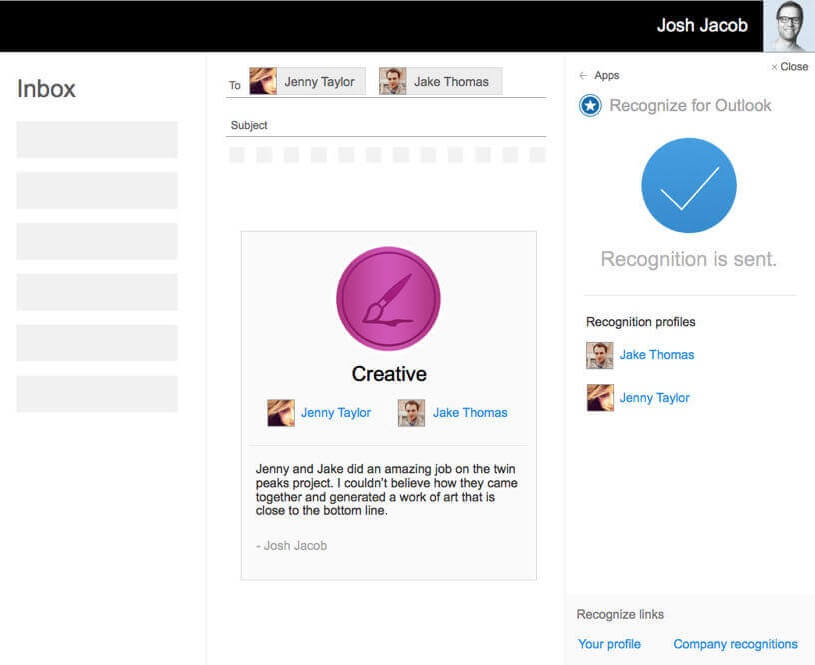
Task: Open Company recognitions link
Action: tap(735, 644)
